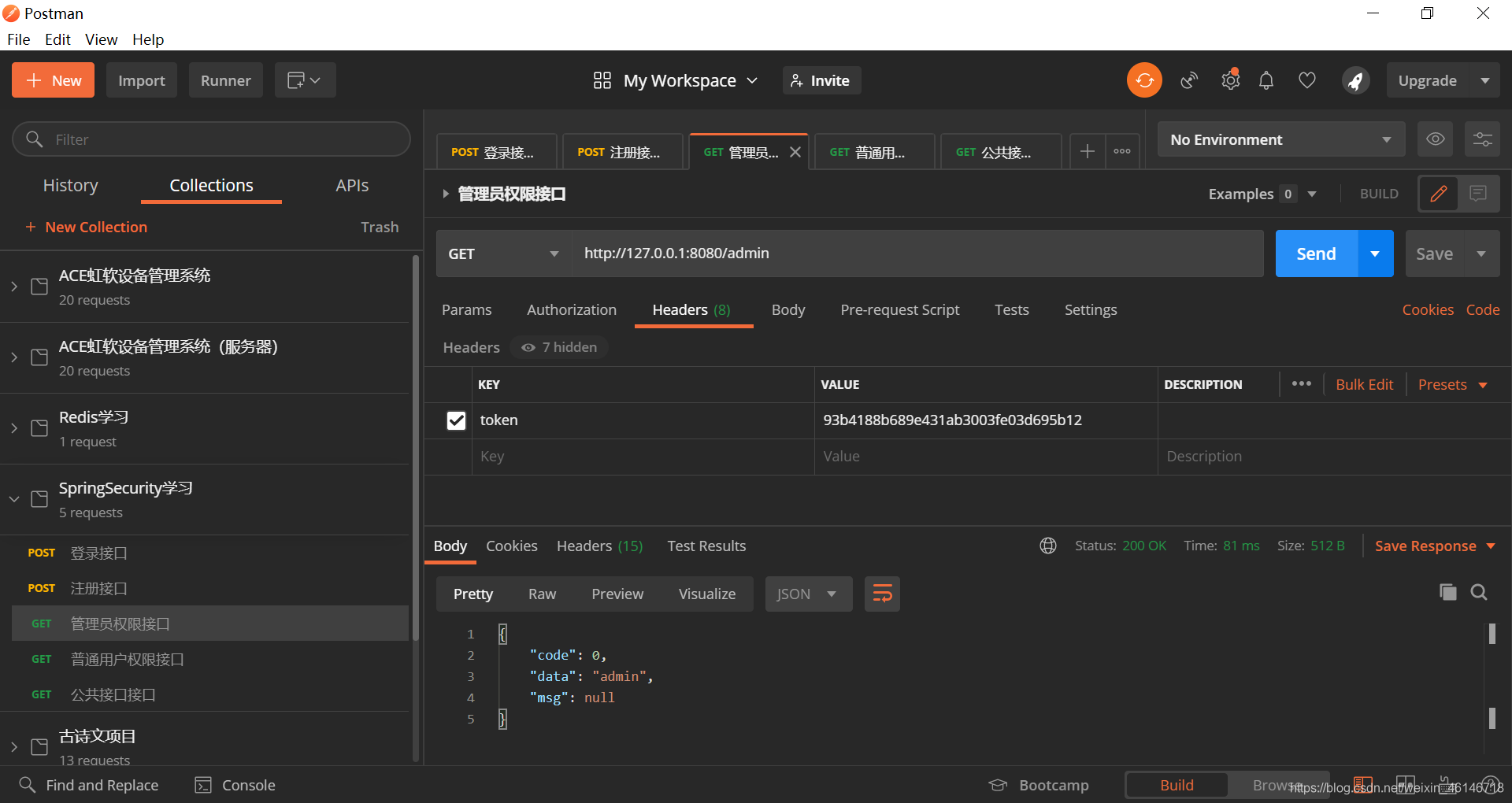
Task: Select the Raw response view
Action: point(543,594)
